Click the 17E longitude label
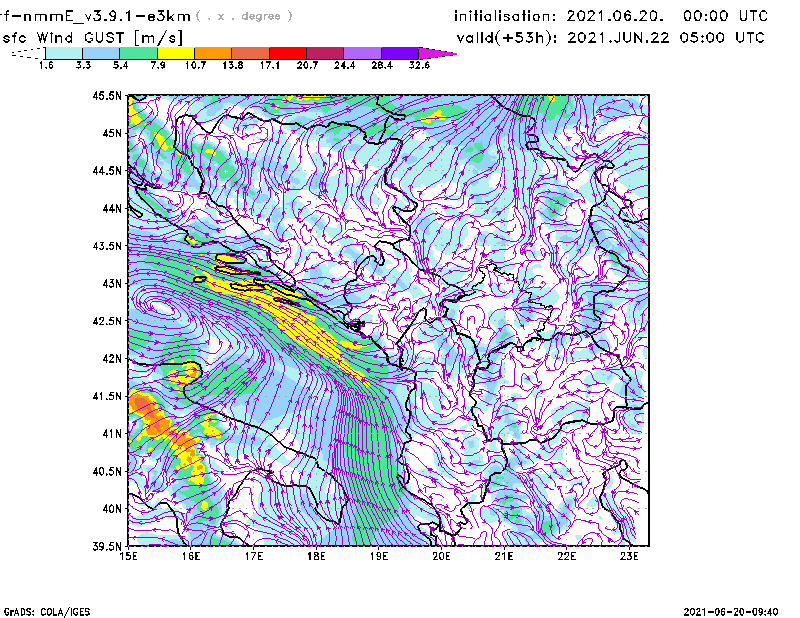 254,556
